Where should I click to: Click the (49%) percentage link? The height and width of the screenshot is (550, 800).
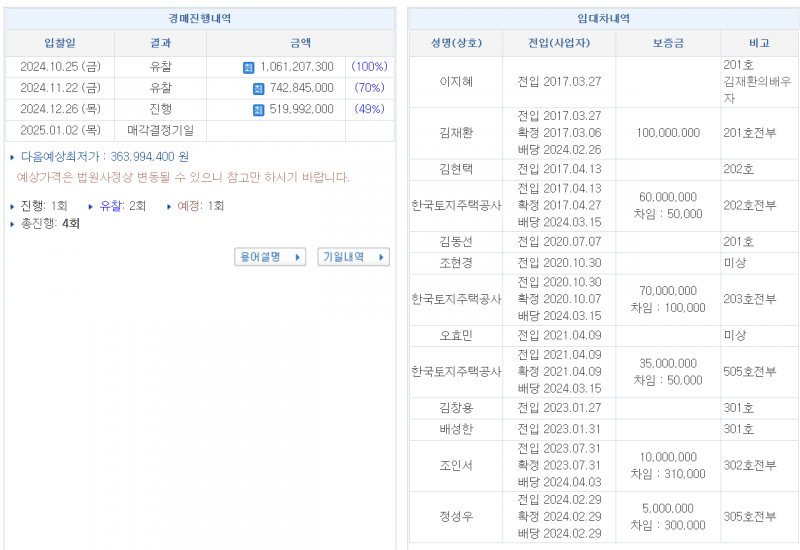click(x=369, y=109)
